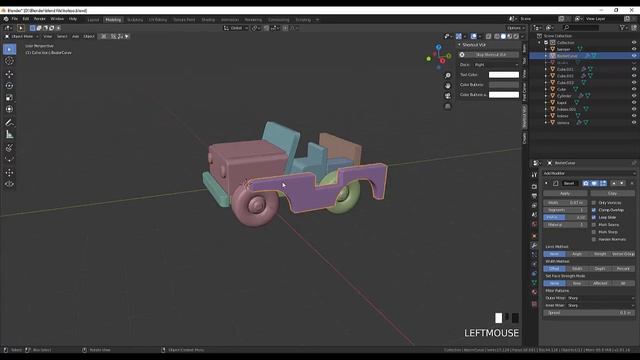Disable Clamp Overlap checkbox
Screen dimensions: 640x360
[x=594, y=210]
